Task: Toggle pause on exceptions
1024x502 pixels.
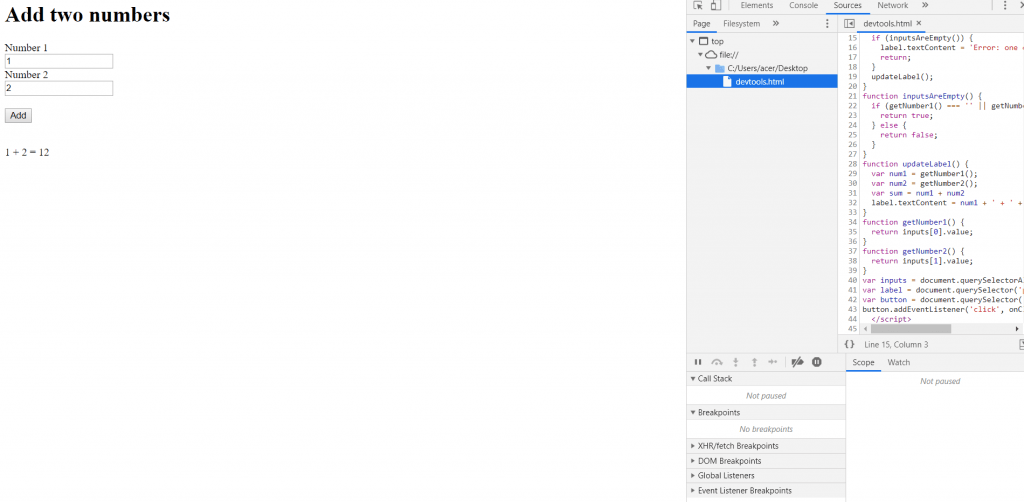Action: pos(817,362)
